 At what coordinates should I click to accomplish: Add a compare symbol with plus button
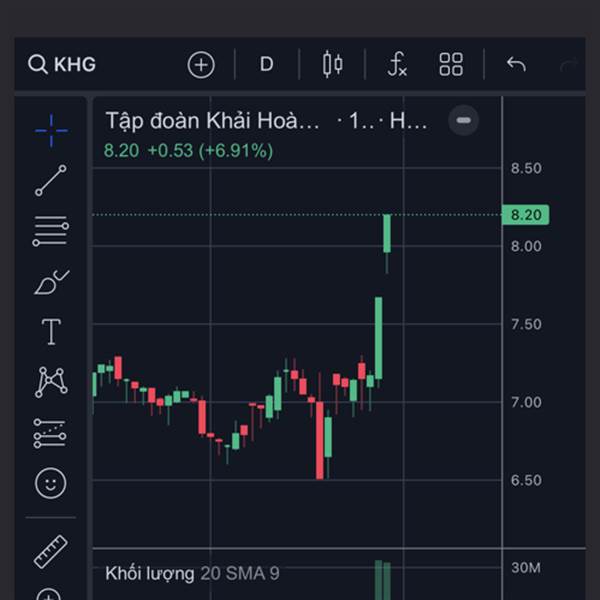[x=201, y=65]
